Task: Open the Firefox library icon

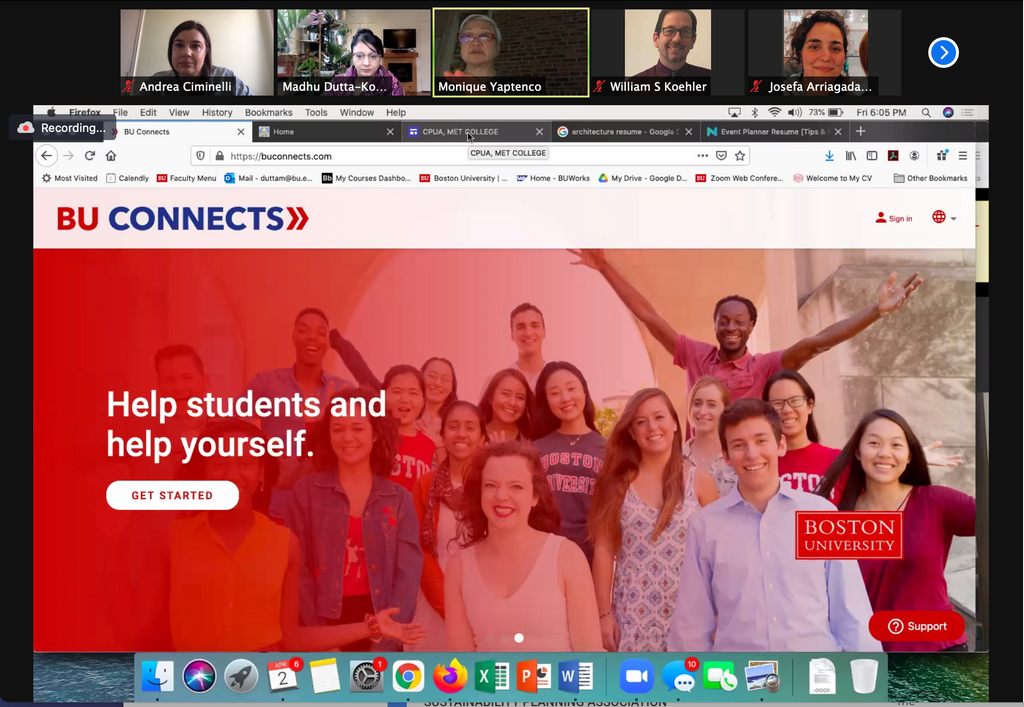Action: 851,156
